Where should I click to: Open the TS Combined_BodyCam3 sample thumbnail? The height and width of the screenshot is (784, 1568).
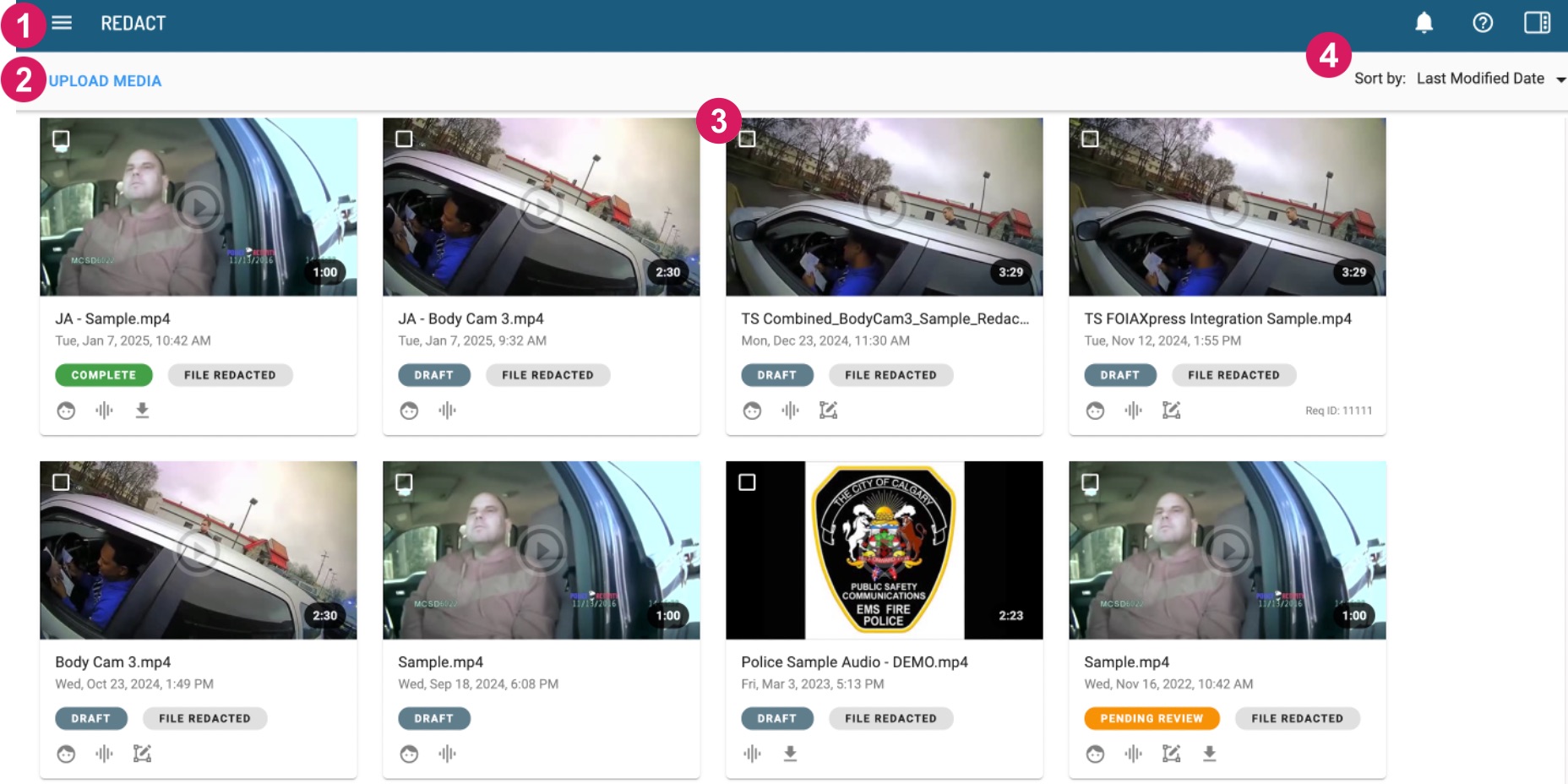point(884,207)
